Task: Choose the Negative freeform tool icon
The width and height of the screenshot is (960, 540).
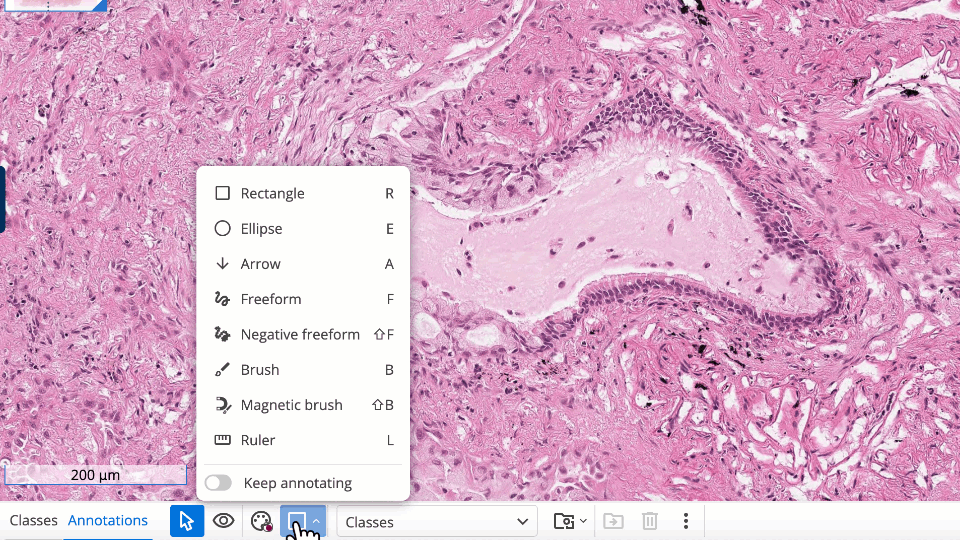Action: click(222, 335)
